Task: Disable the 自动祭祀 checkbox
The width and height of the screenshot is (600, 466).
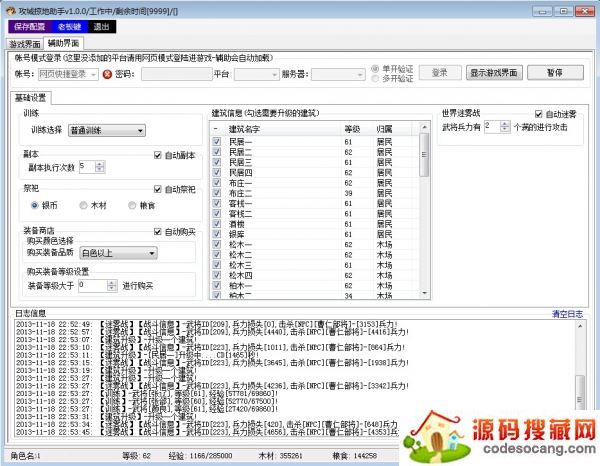Action: point(158,189)
